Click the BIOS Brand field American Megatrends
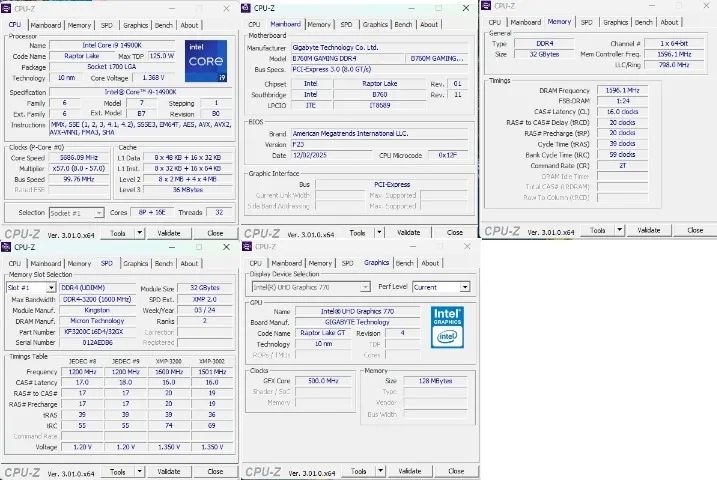Image resolution: width=717 pixels, height=480 pixels. click(380, 133)
